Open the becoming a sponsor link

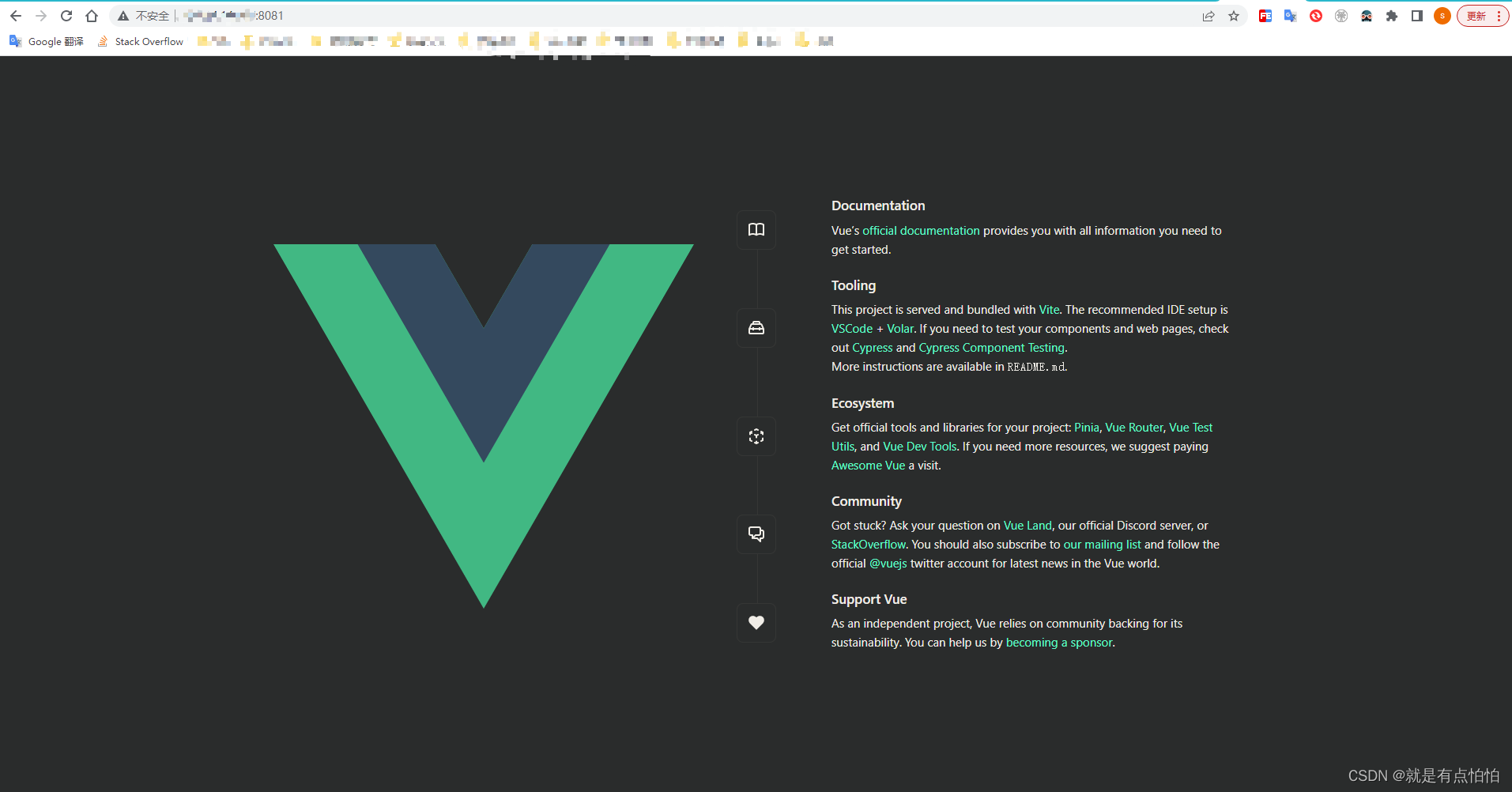point(1059,643)
